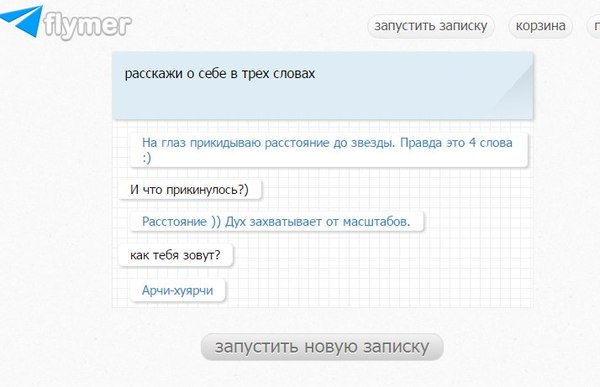Click the reply 'На глаз прикидываю расстояние до звезды'
This screenshot has width=600, height=387.
[329, 150]
